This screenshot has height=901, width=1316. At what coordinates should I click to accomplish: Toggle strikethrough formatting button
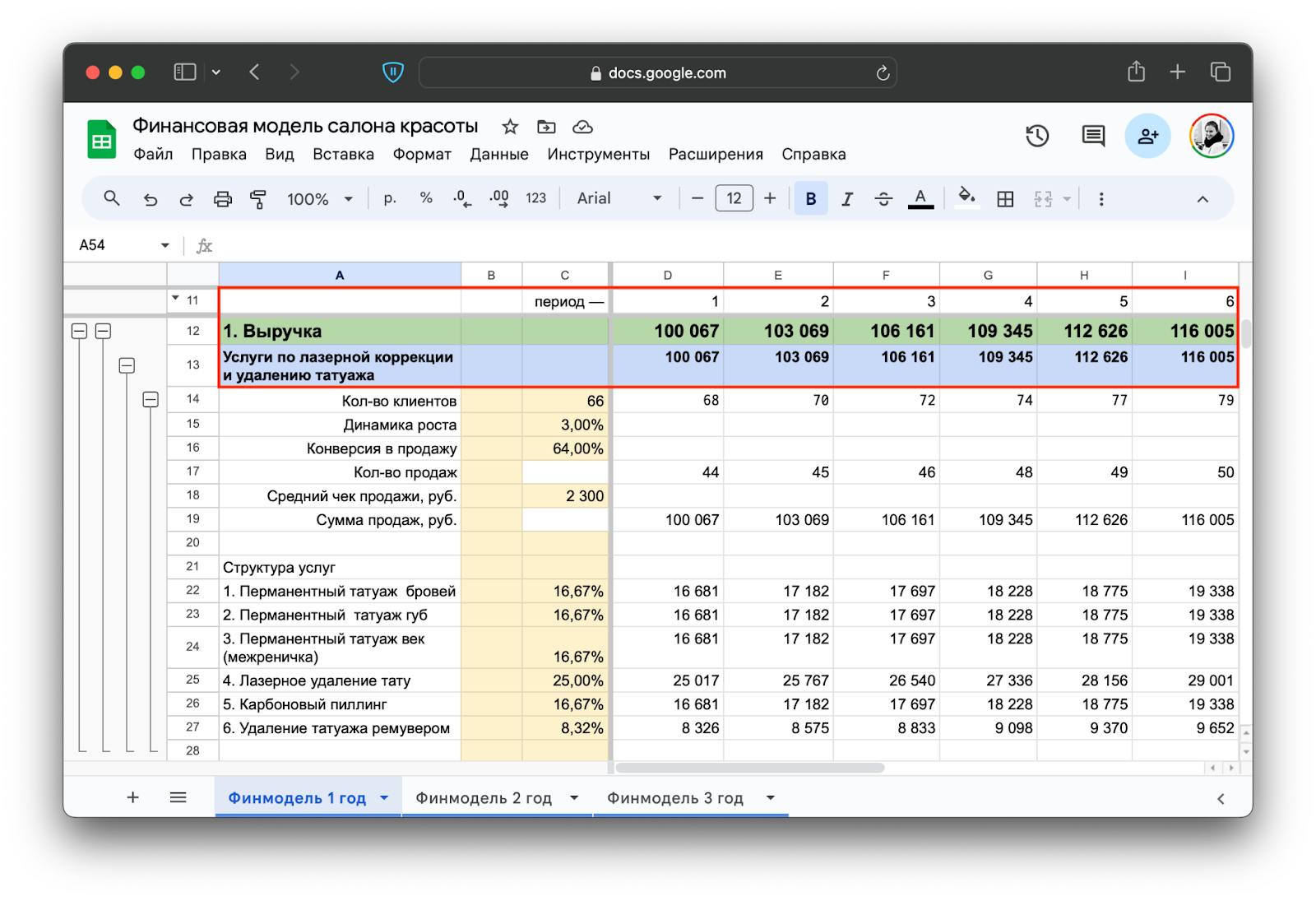[x=883, y=199]
